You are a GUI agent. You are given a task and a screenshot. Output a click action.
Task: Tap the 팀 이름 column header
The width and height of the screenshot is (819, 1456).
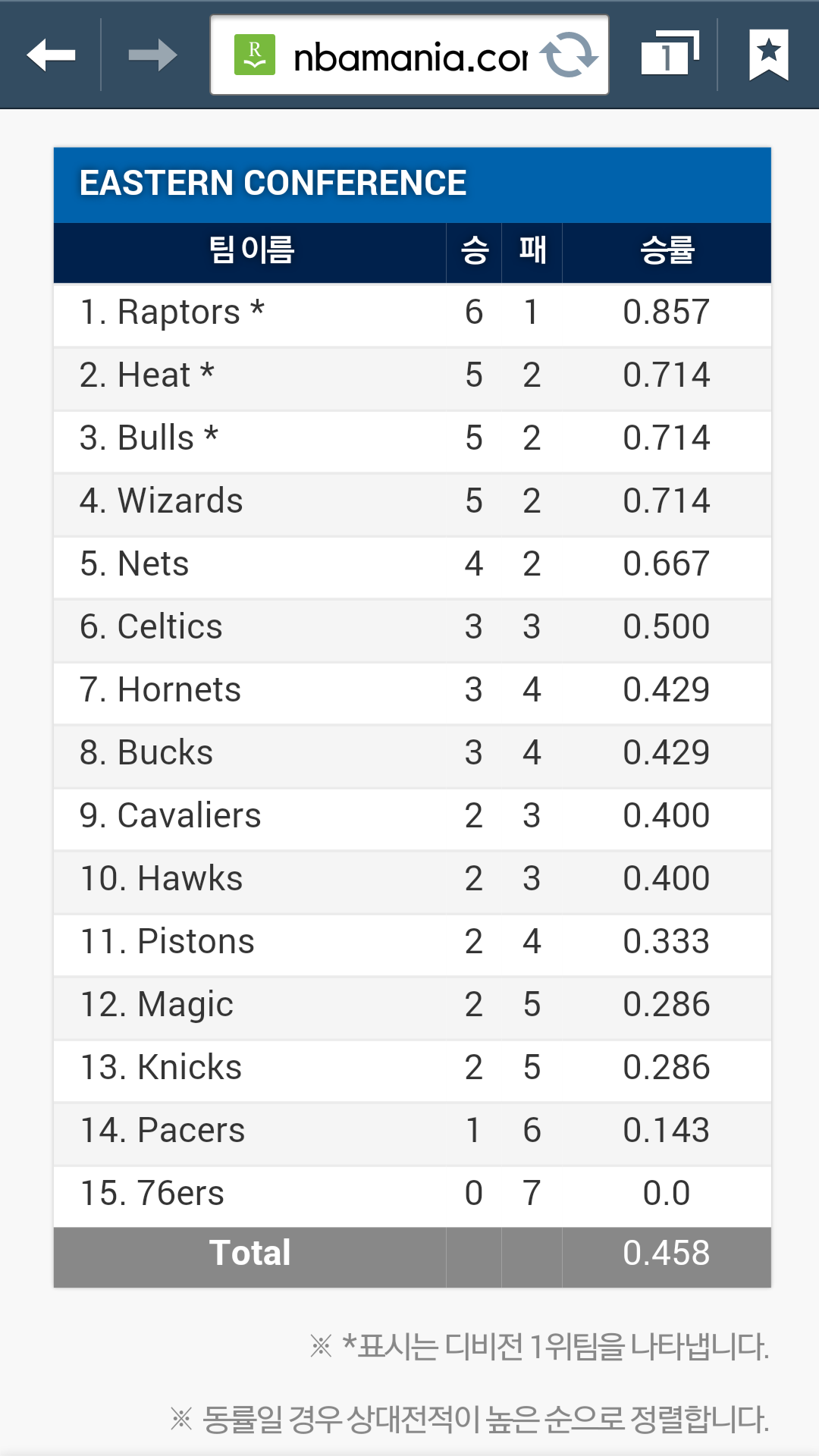(x=250, y=251)
